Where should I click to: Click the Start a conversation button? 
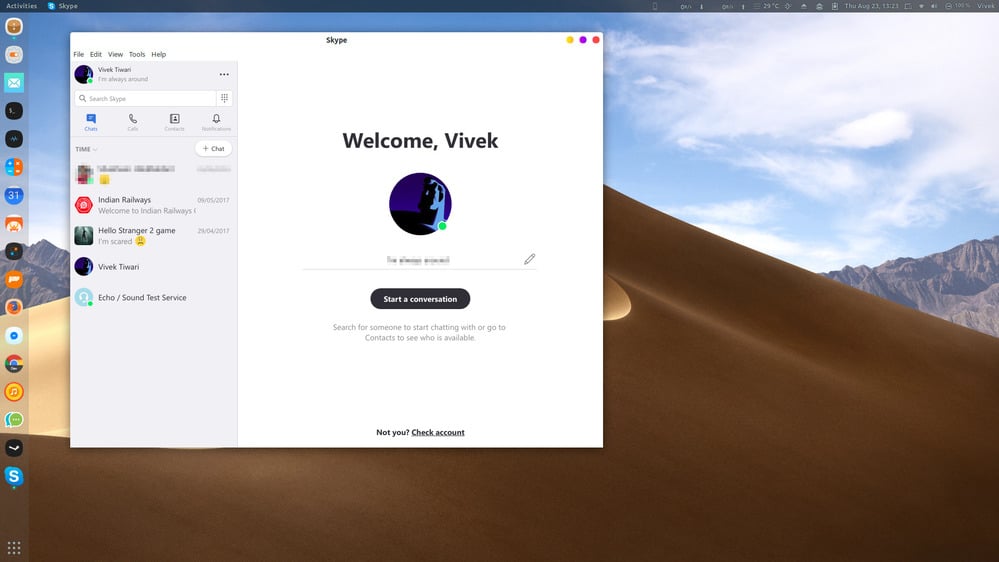point(420,299)
